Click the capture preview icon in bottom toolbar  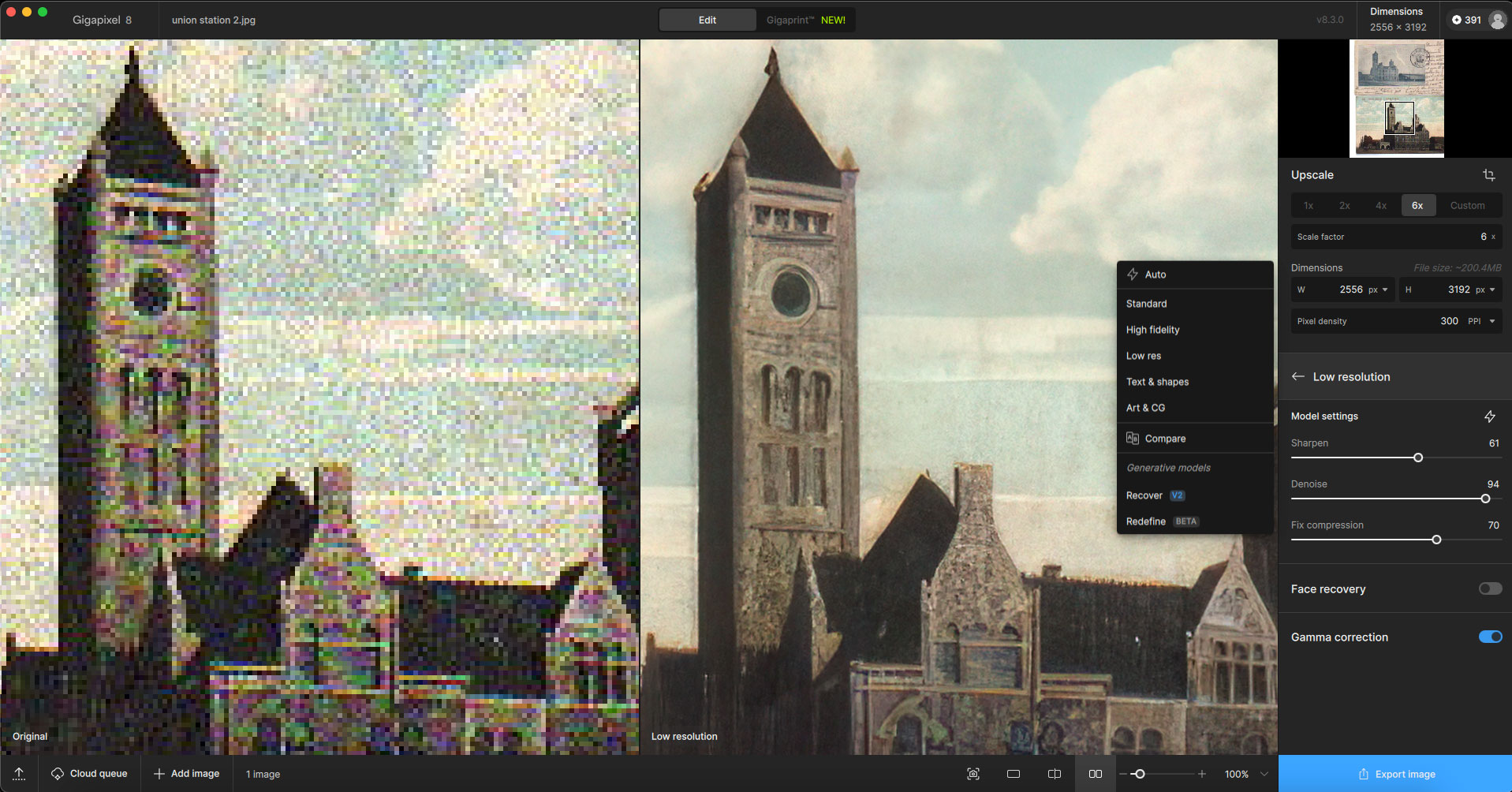tap(973, 774)
